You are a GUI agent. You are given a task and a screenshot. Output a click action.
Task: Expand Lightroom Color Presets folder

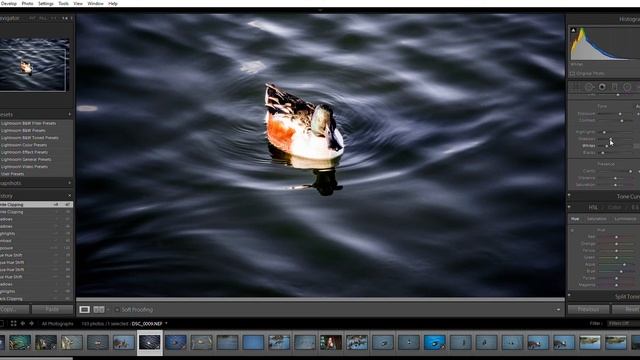24,145
